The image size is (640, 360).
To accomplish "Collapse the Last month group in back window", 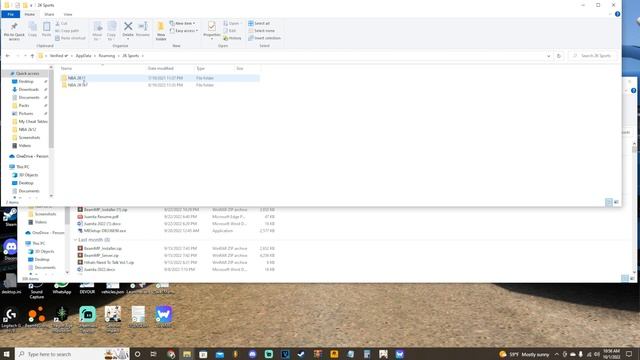I will [76, 240].
